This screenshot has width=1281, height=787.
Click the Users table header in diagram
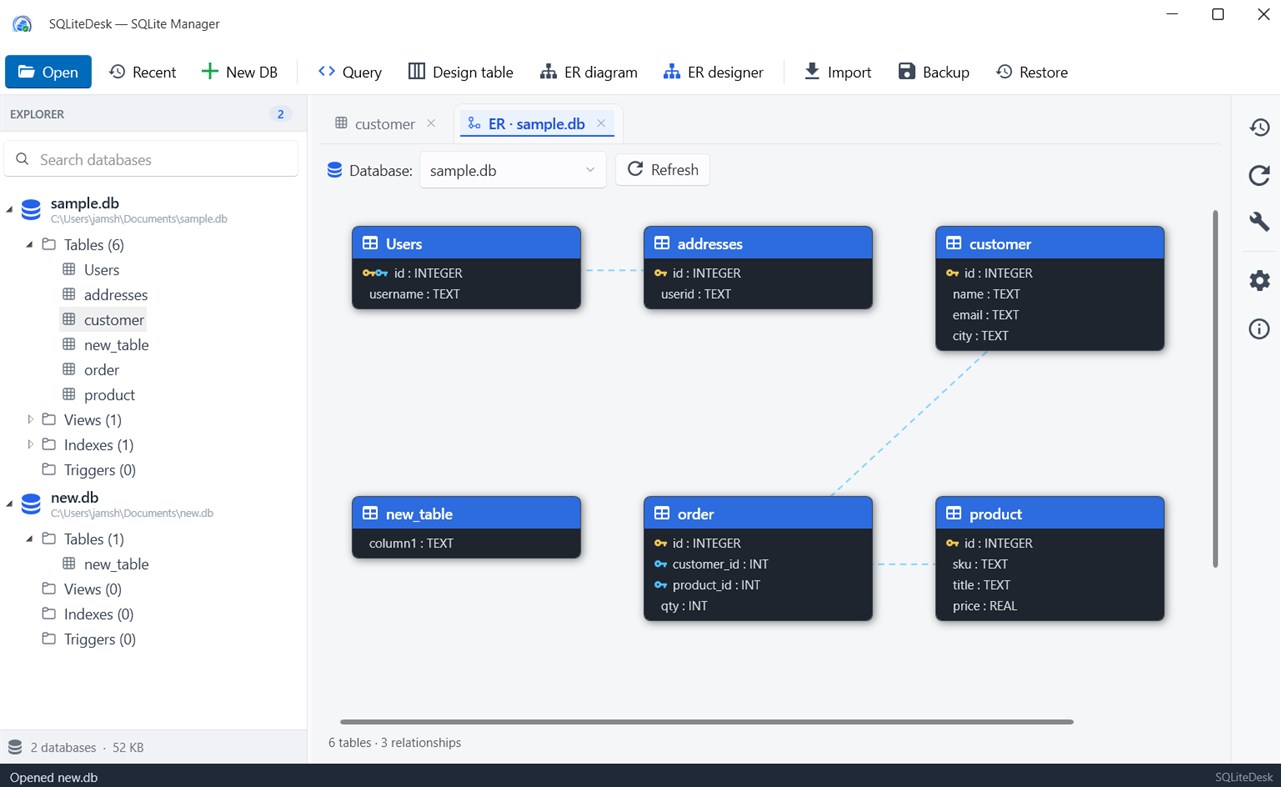466,243
